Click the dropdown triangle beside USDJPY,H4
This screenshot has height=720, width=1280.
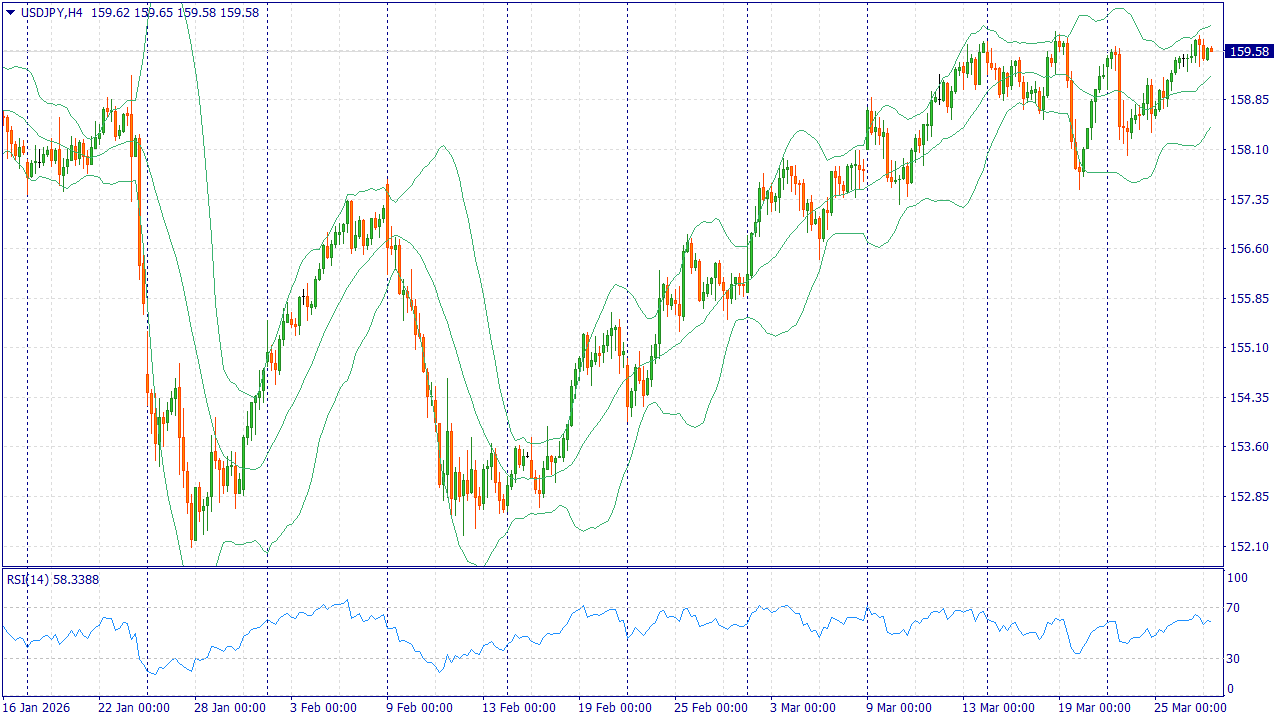[11, 13]
